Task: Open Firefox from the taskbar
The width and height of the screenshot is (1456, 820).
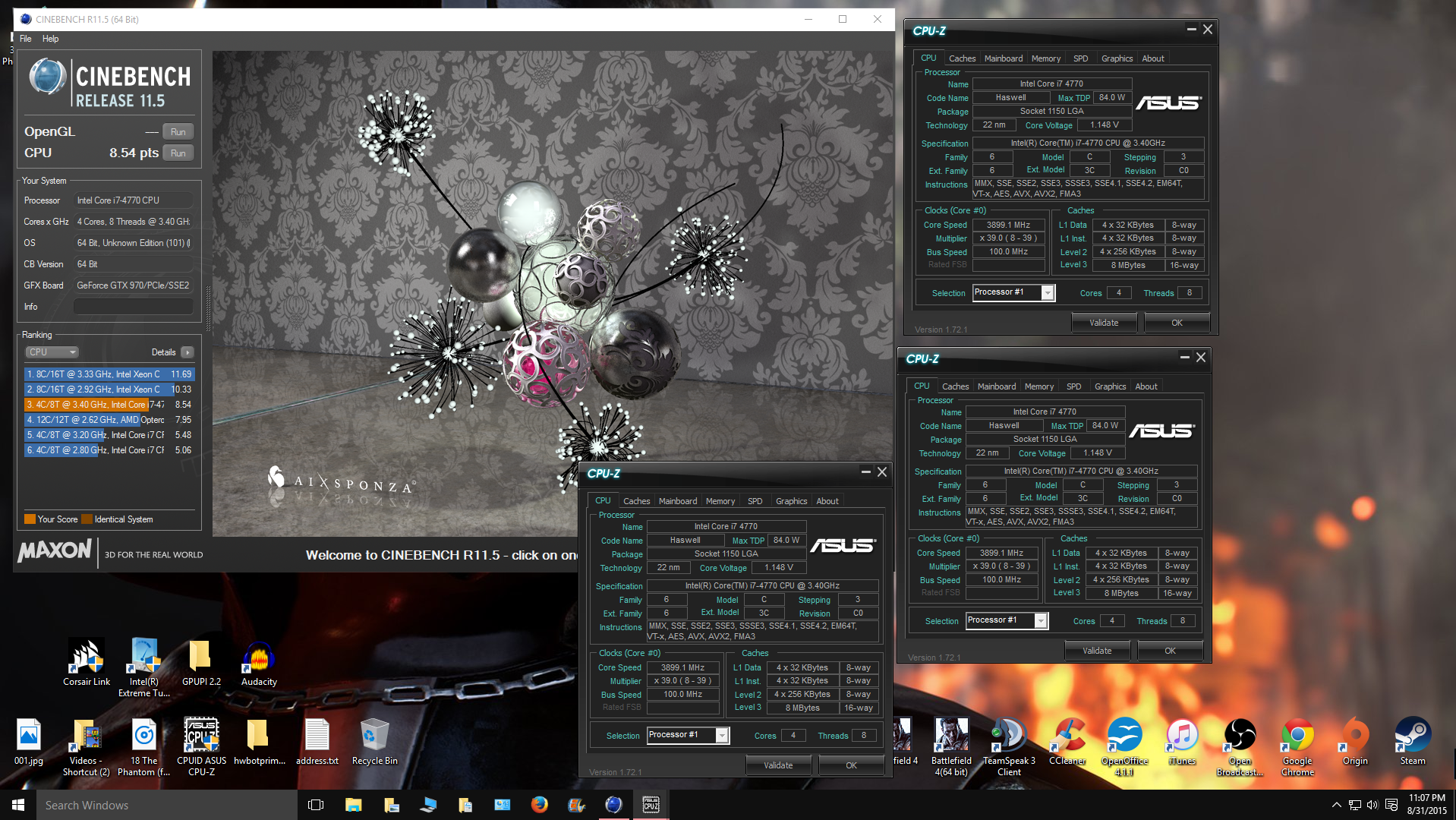Action: [x=540, y=805]
